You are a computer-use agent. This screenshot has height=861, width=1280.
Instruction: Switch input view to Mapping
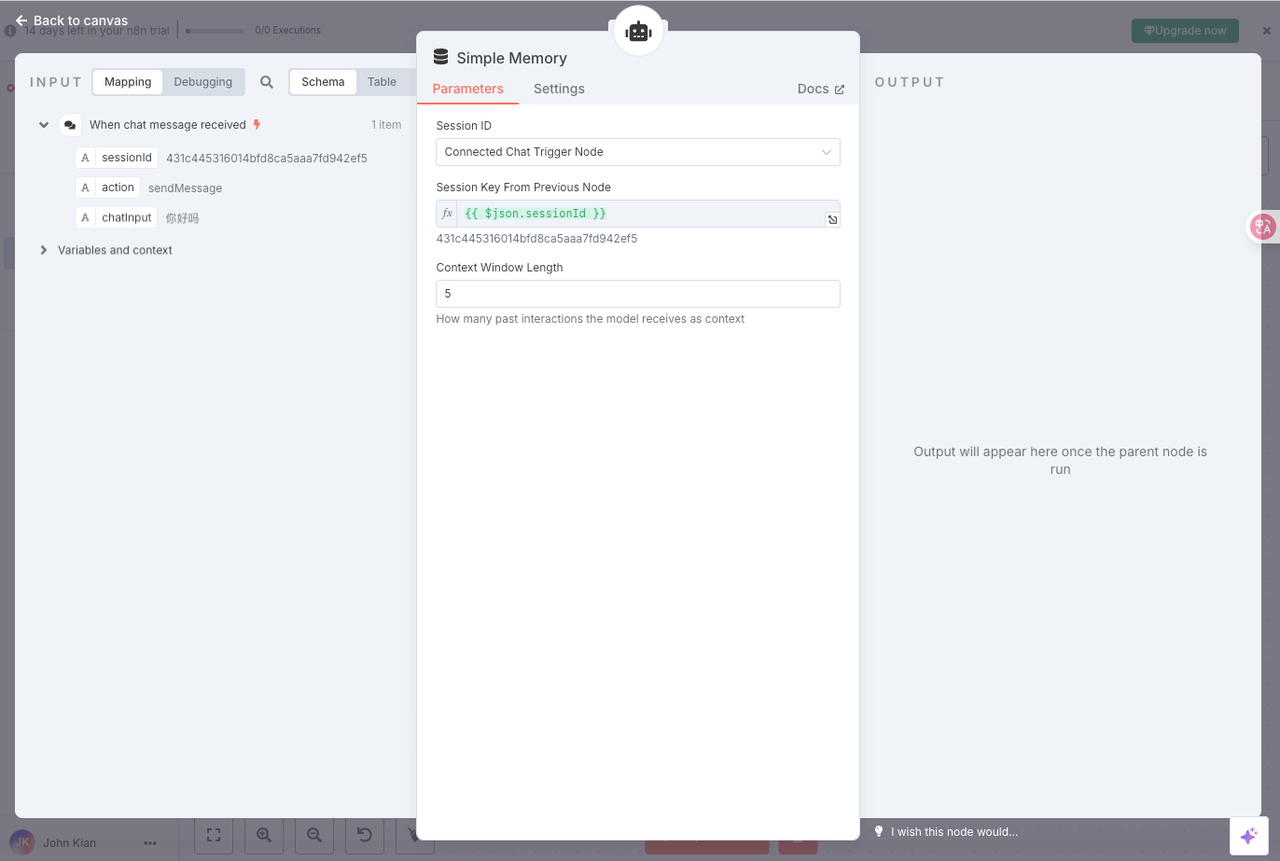tap(128, 82)
